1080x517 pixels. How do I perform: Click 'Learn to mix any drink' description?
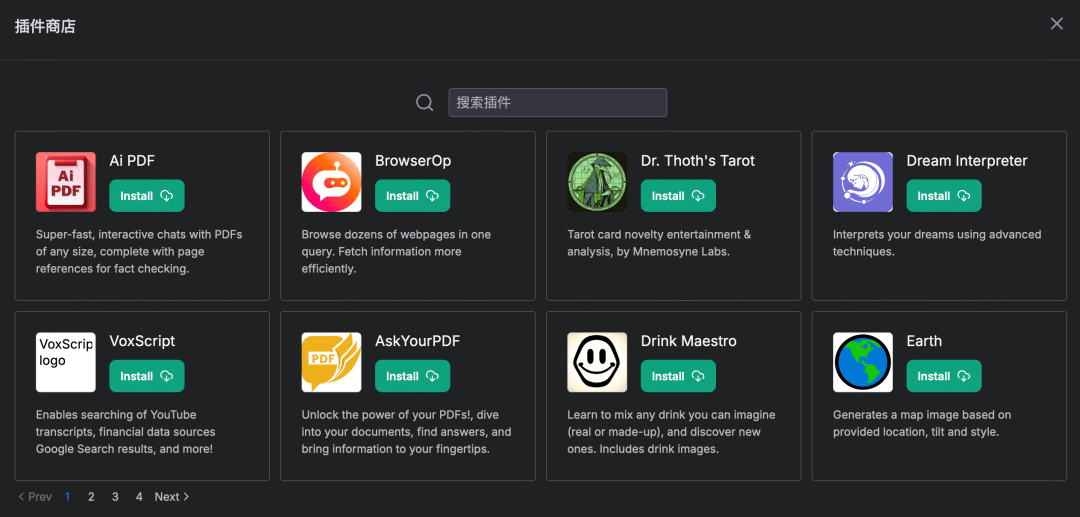click(x=672, y=432)
